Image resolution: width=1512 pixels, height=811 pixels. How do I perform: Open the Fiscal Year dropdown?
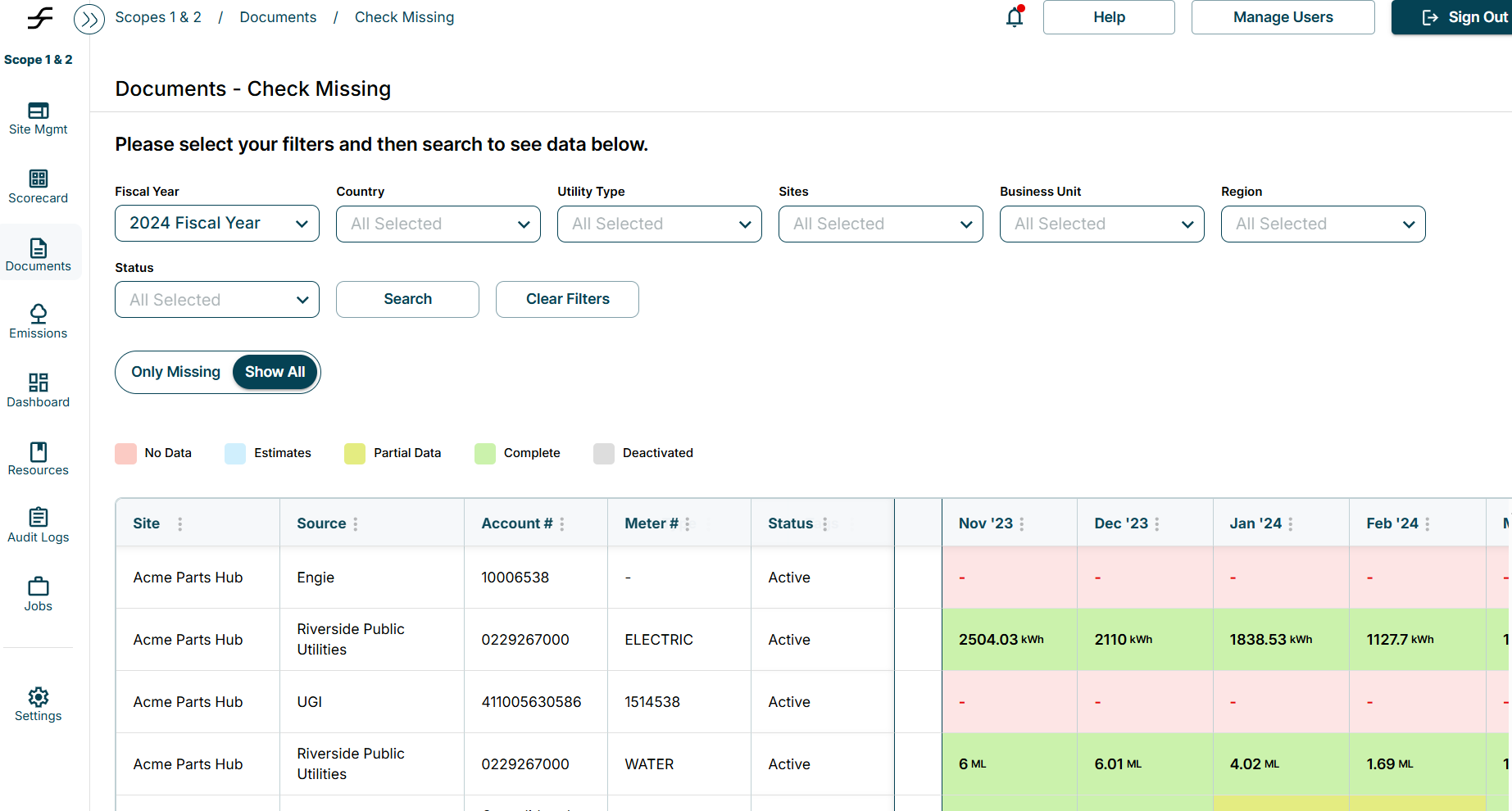pos(217,224)
